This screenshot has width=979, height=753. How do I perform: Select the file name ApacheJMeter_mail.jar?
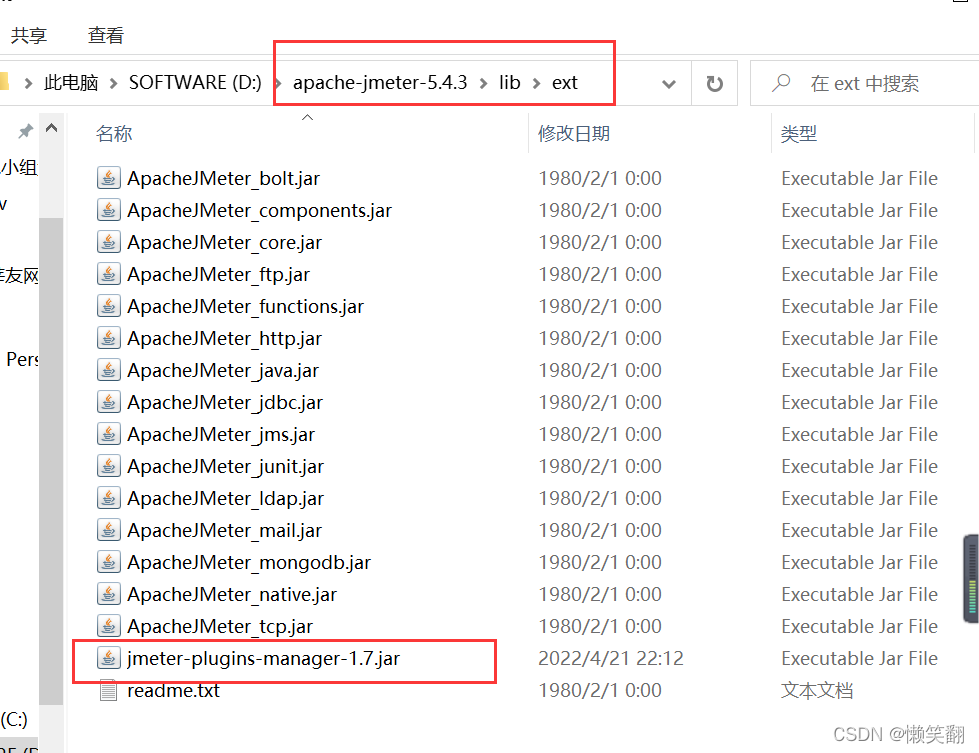225,531
